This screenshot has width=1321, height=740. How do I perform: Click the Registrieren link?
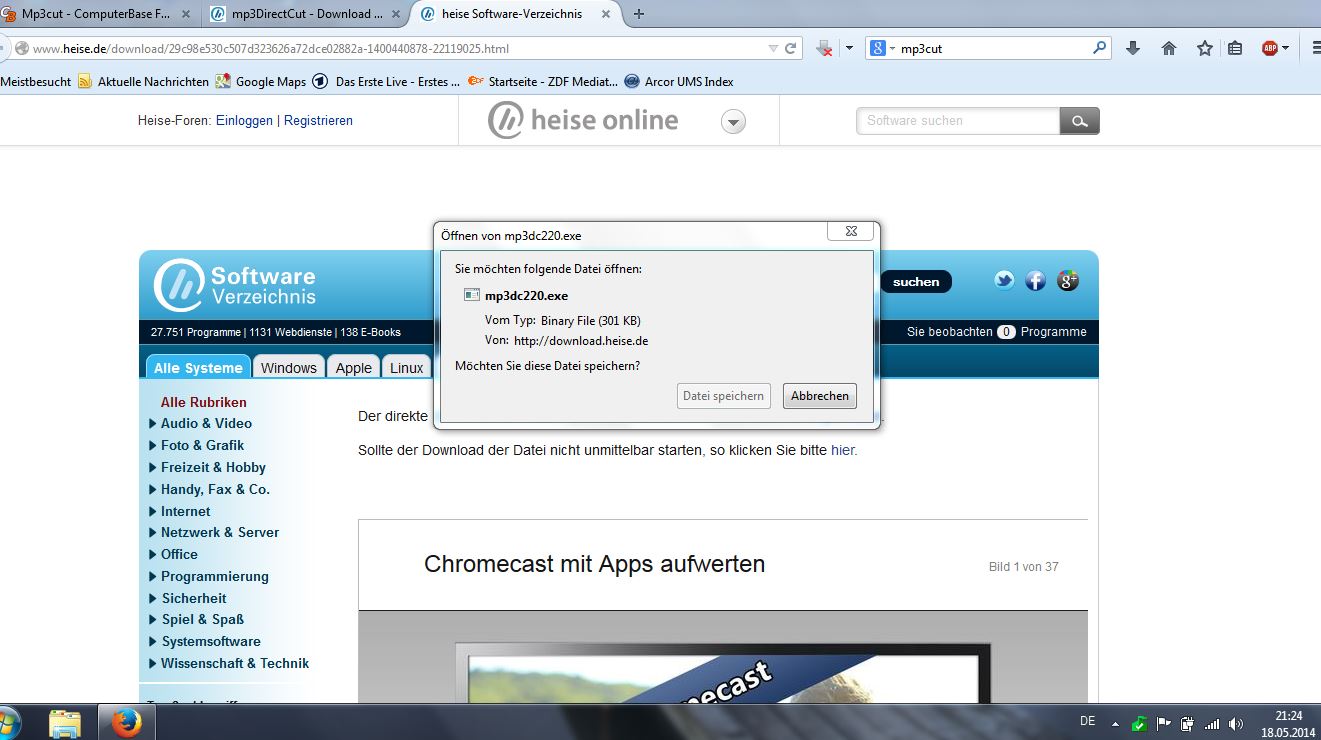coord(318,120)
